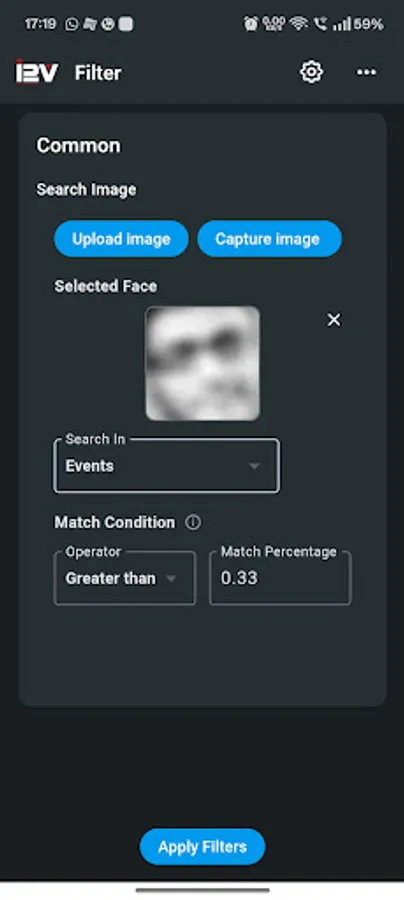Open settings via the gear icon
Image resolution: width=404 pixels, height=900 pixels.
tap(312, 72)
